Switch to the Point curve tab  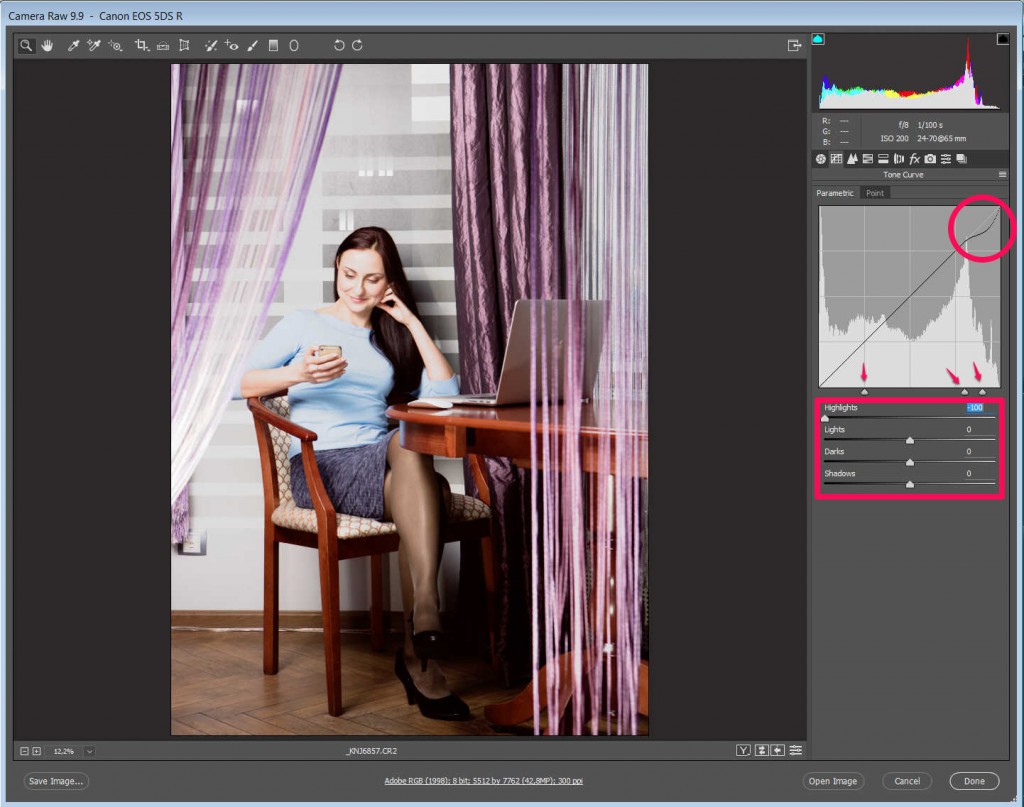click(x=875, y=193)
